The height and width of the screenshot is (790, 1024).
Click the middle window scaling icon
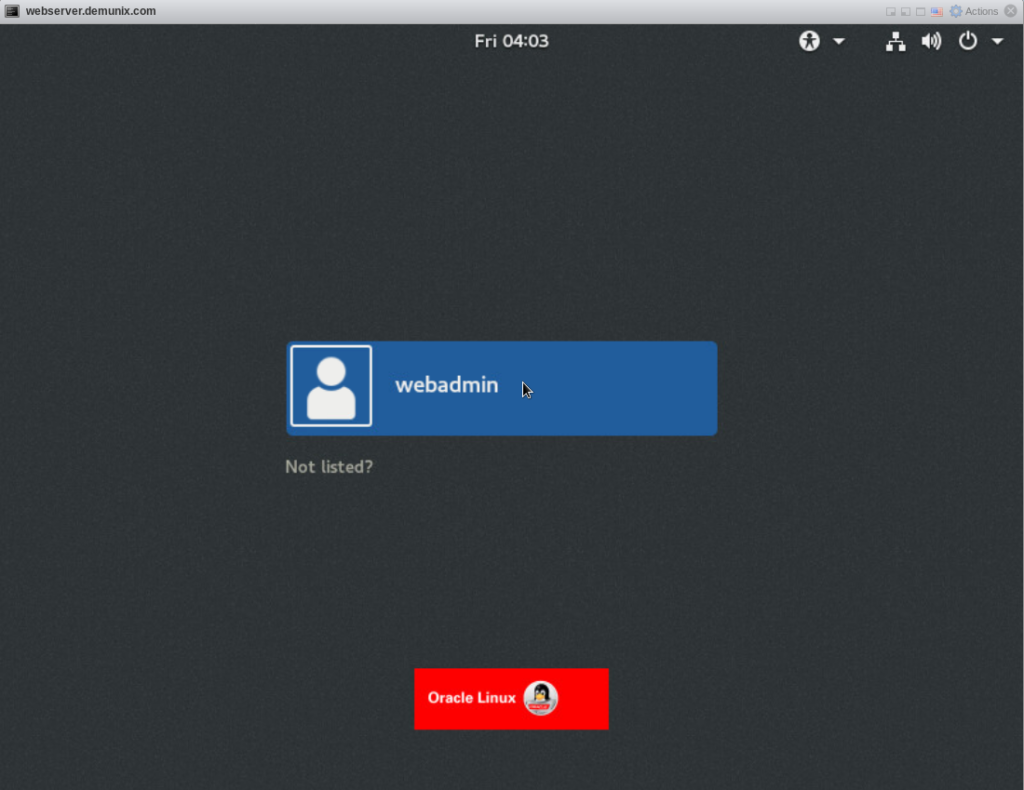905,11
